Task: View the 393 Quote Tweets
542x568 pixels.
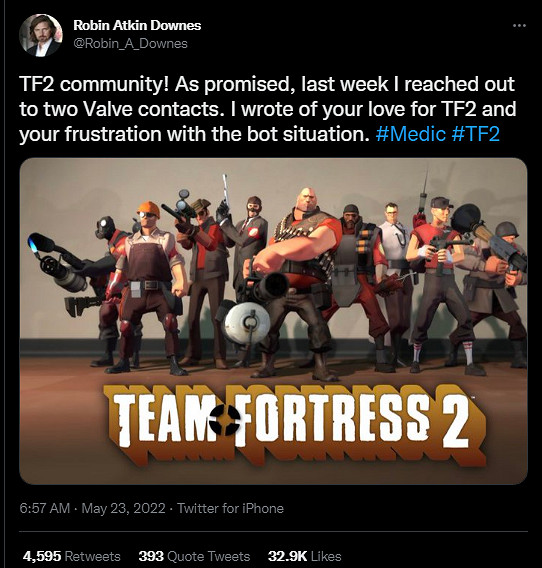Action: [x=194, y=556]
